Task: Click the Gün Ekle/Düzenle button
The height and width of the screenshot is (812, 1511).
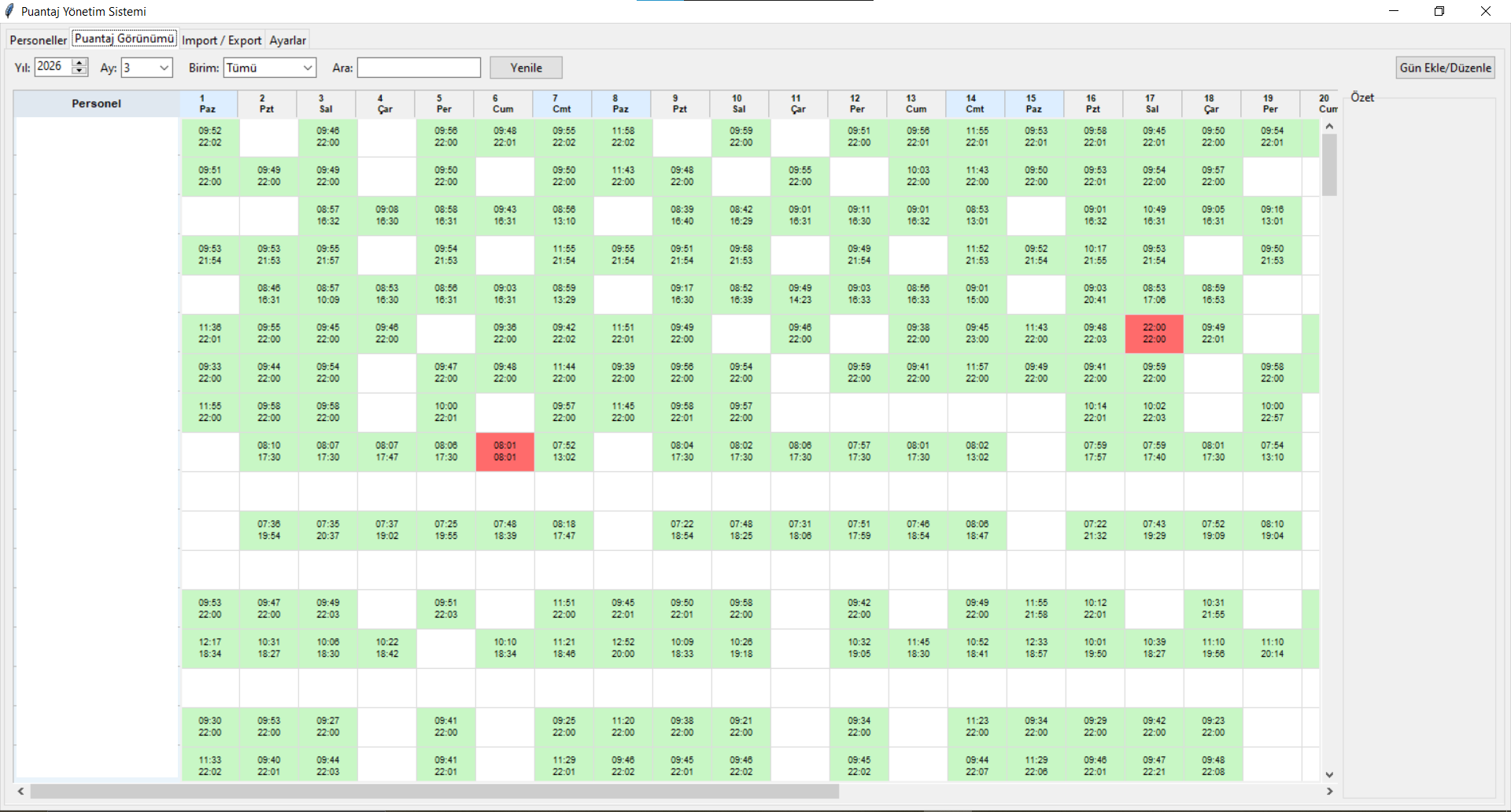Action: coord(1445,68)
